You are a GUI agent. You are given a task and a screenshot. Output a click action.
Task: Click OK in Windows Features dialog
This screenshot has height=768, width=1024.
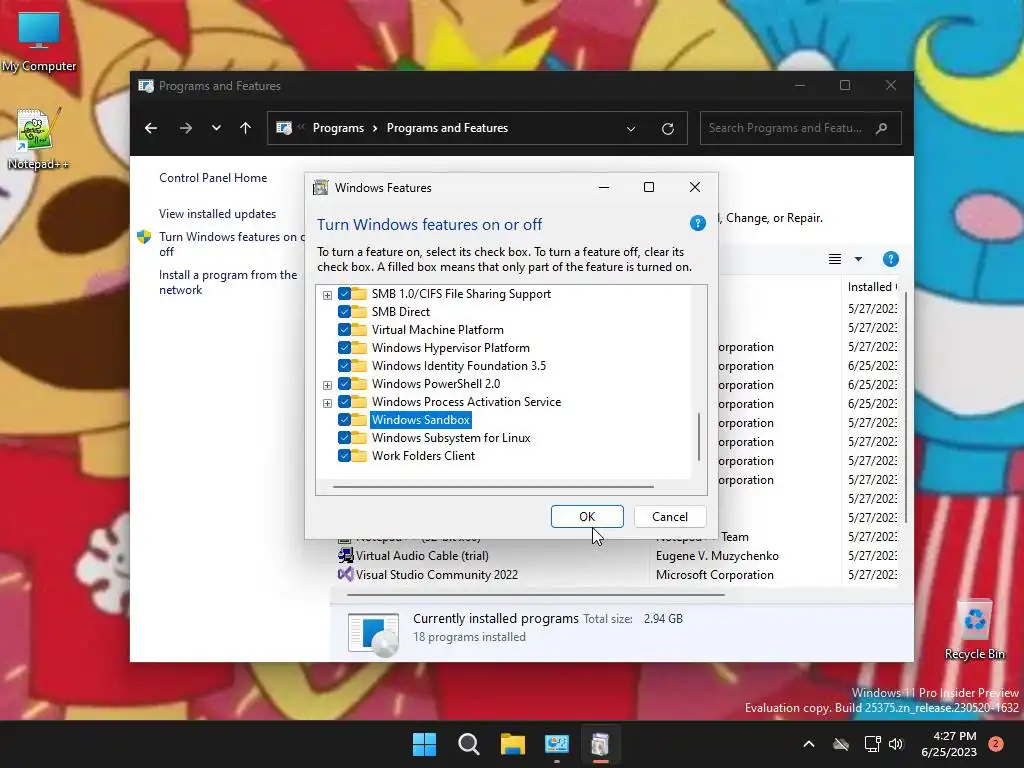point(587,517)
